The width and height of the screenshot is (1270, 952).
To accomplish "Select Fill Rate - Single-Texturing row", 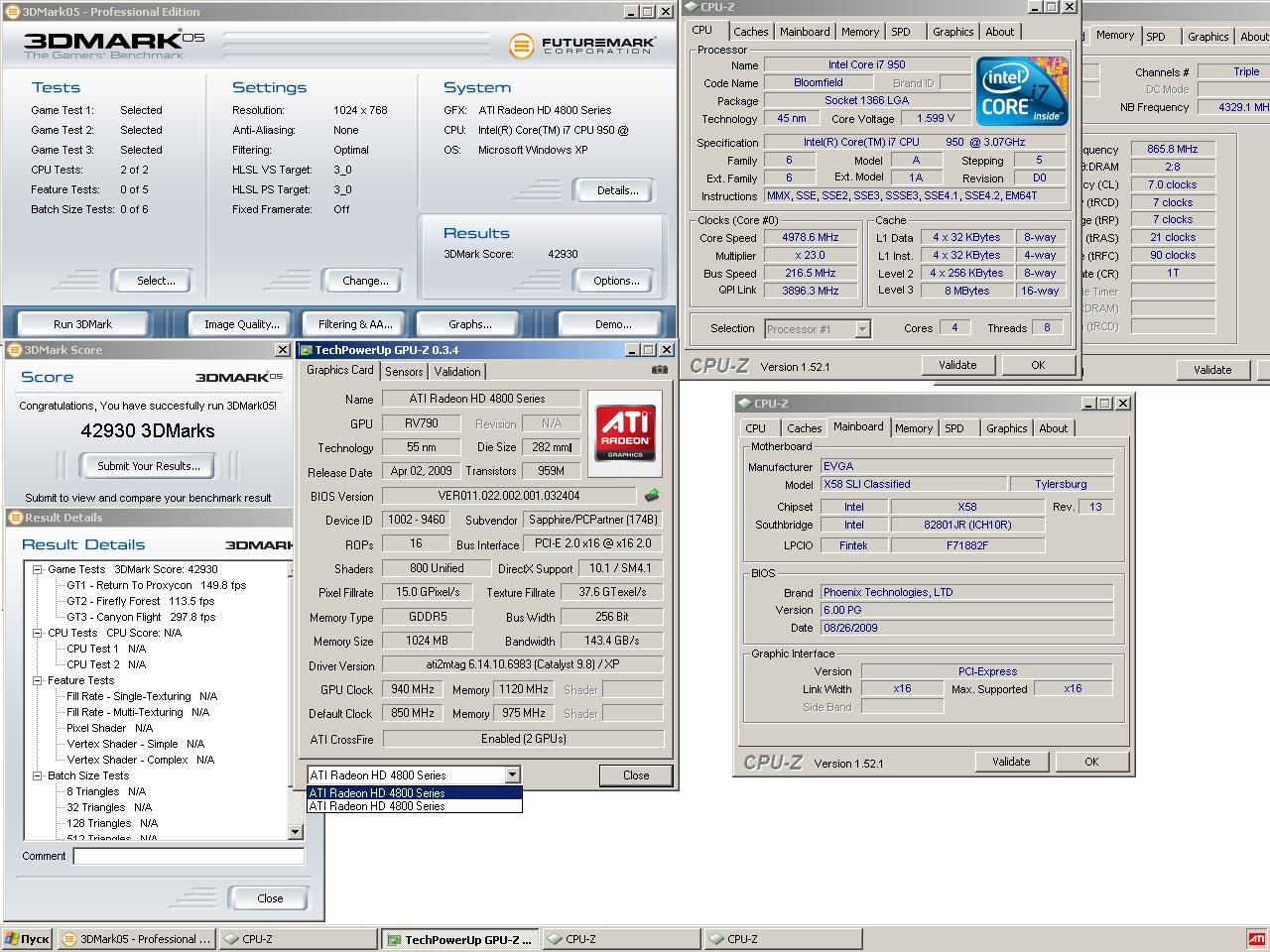I will pos(142,696).
